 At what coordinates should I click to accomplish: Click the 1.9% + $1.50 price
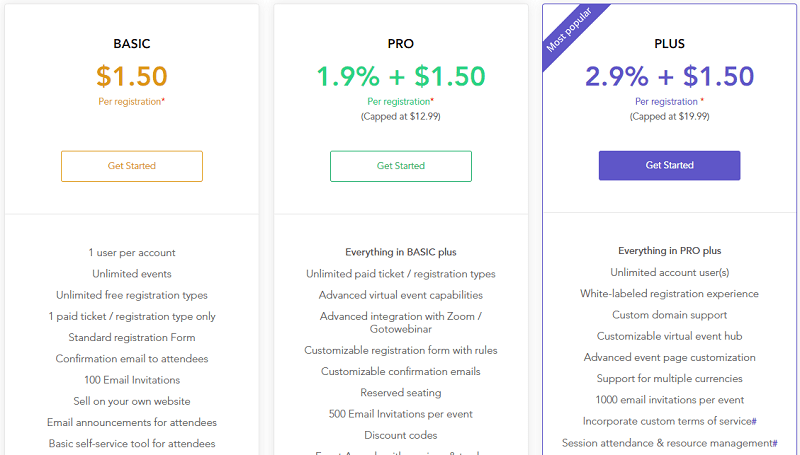(x=401, y=77)
